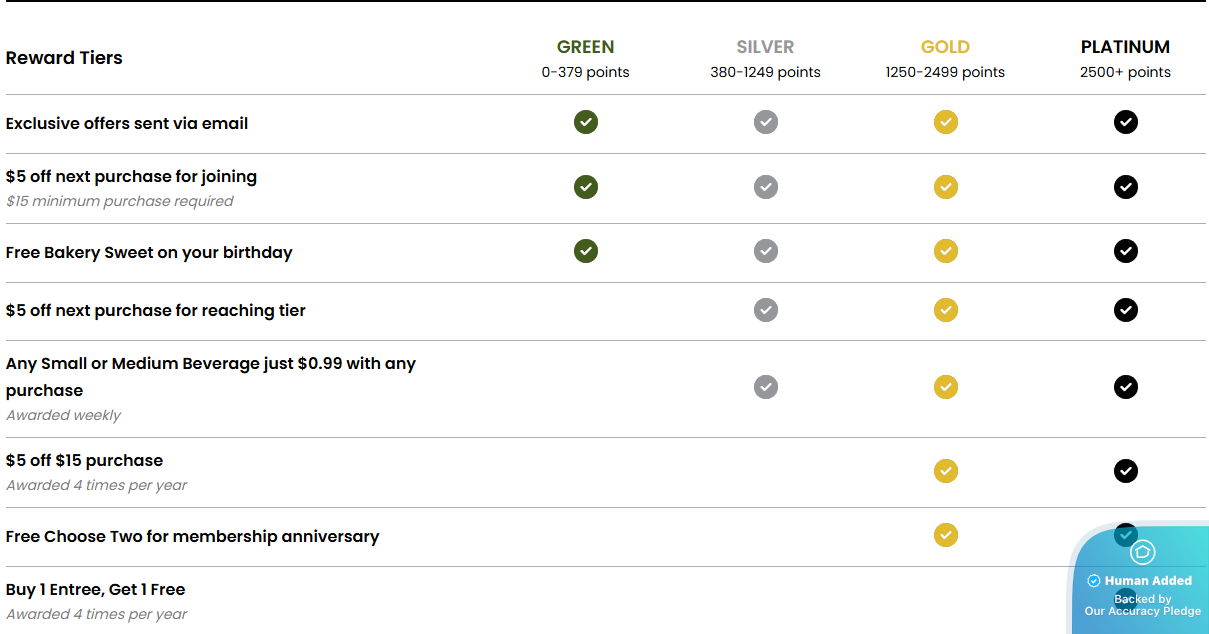Click the Buy 1 Entree, Get 1 Free row
The image size is (1209, 634).
coord(604,601)
